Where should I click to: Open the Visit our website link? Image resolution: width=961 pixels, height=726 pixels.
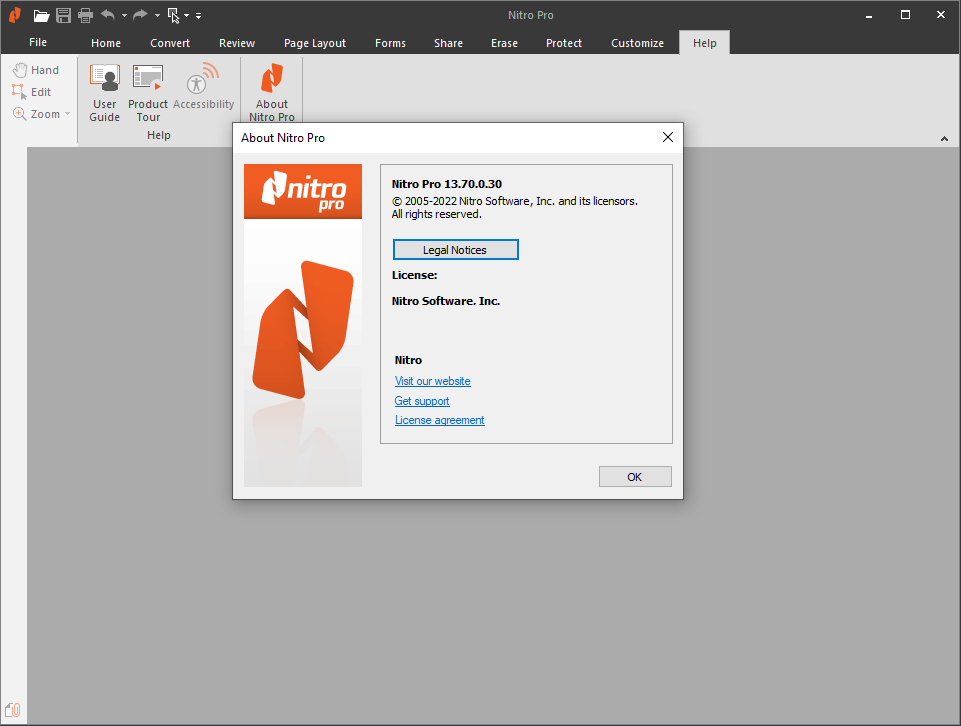pyautogui.click(x=433, y=381)
